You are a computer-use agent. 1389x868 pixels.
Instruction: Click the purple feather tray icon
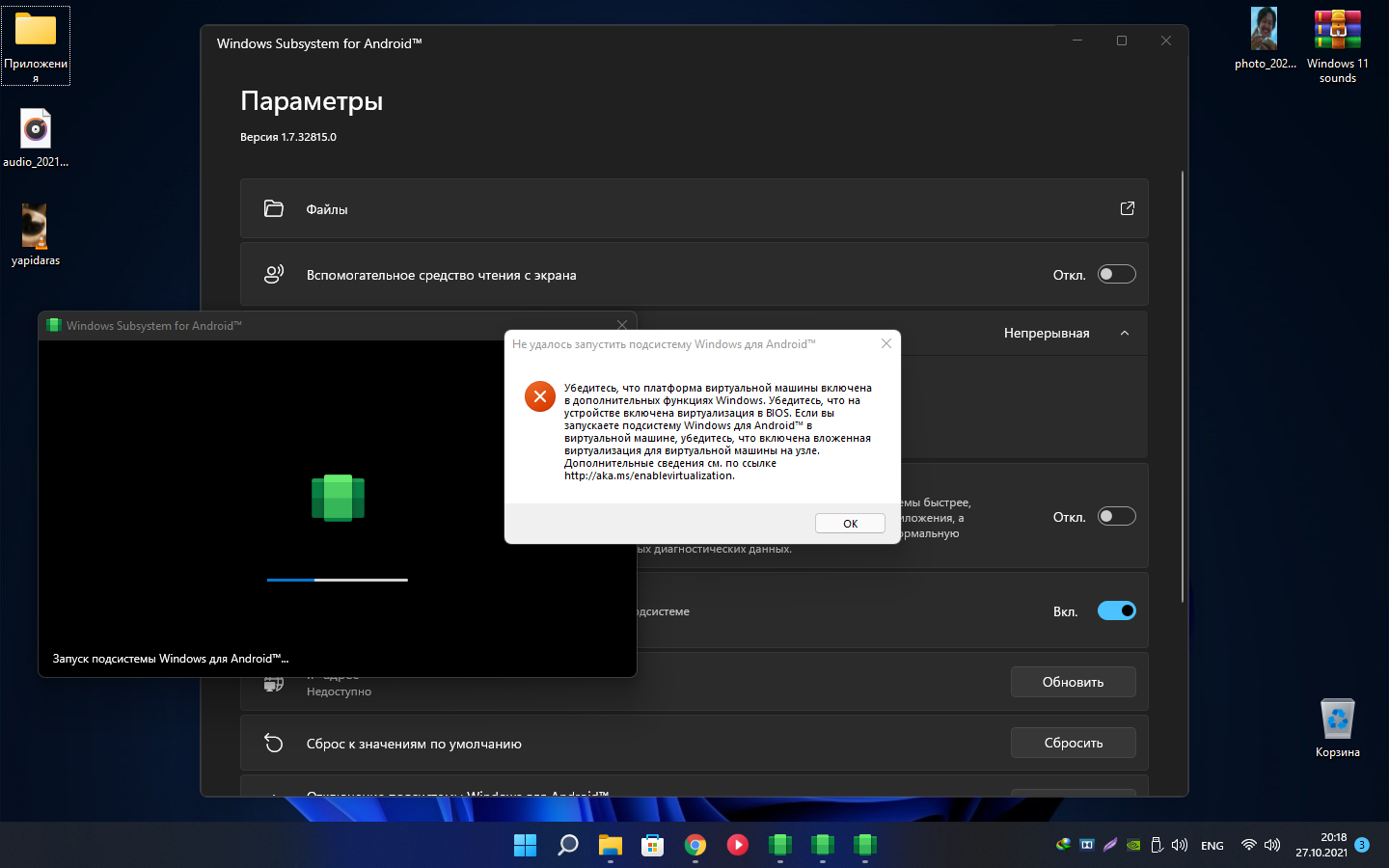click(x=1110, y=845)
